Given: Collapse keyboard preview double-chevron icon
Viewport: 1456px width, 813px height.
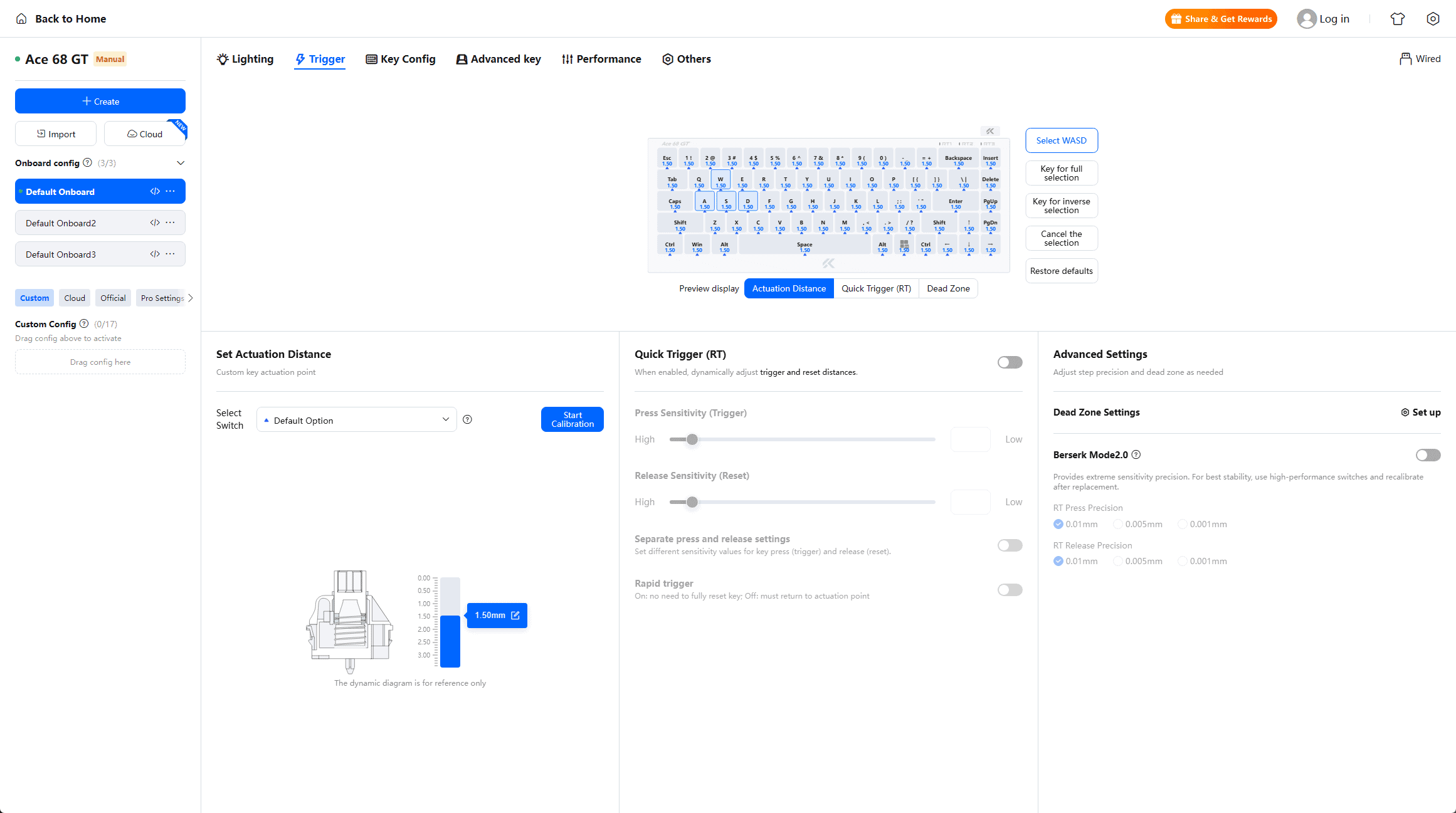Looking at the screenshot, I should click(990, 131).
